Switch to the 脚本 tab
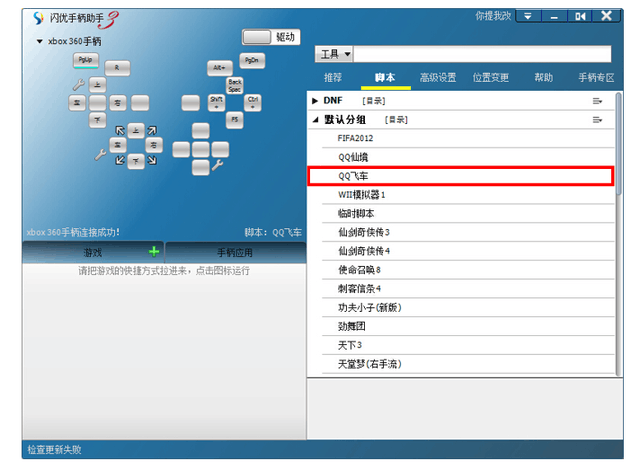The width and height of the screenshot is (640, 470). pyautogui.click(x=385, y=78)
